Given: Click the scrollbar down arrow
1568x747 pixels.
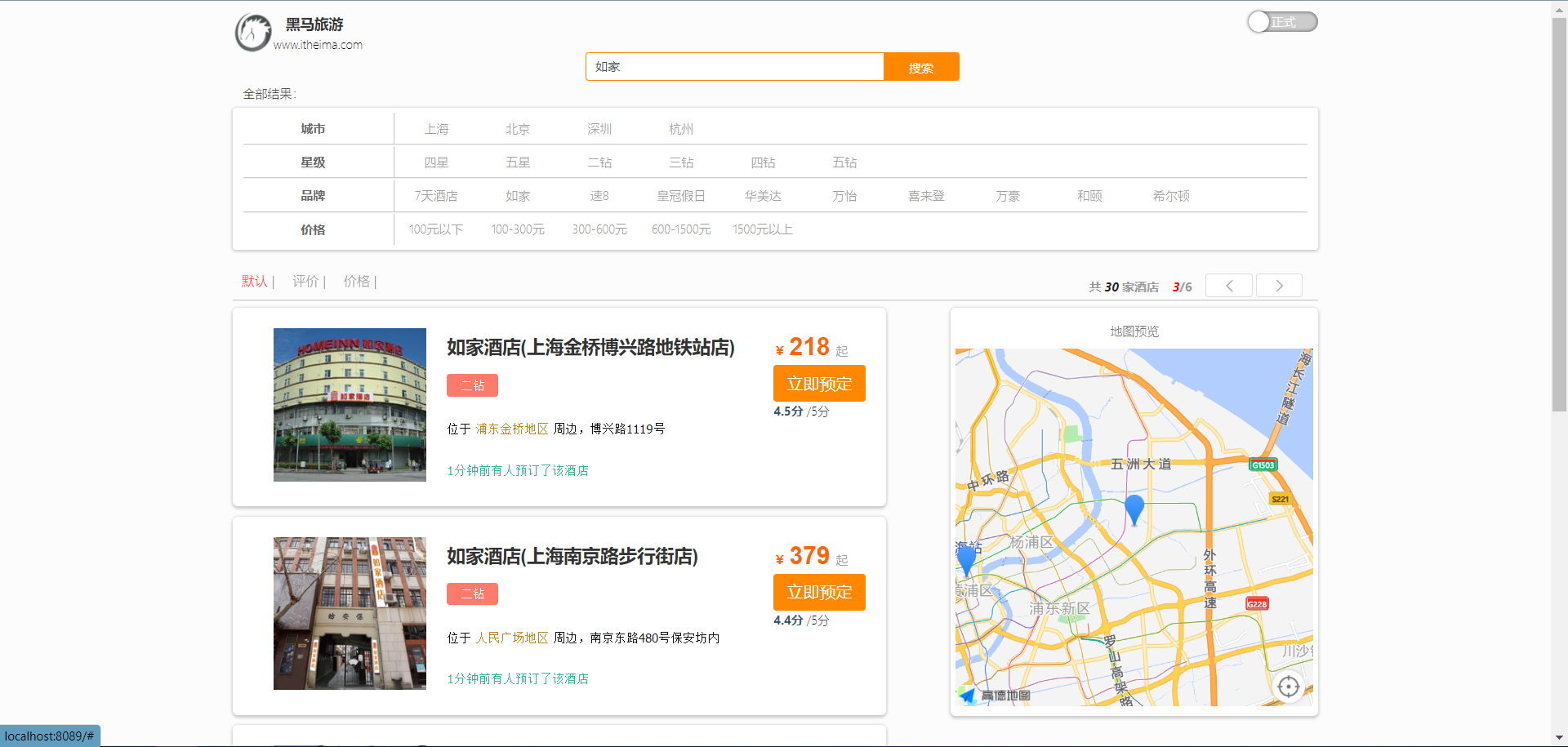Looking at the screenshot, I should pyautogui.click(x=1559, y=739).
